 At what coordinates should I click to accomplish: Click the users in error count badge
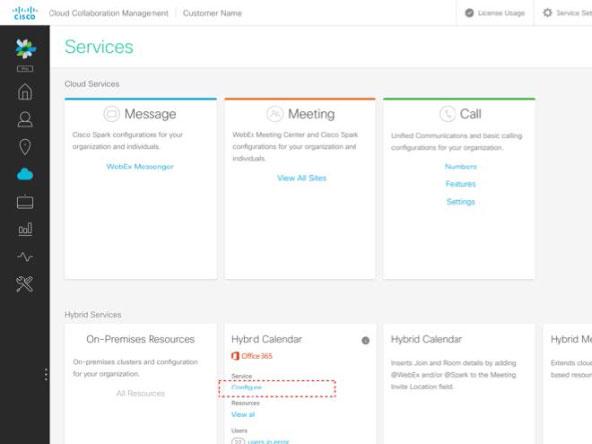238,441
